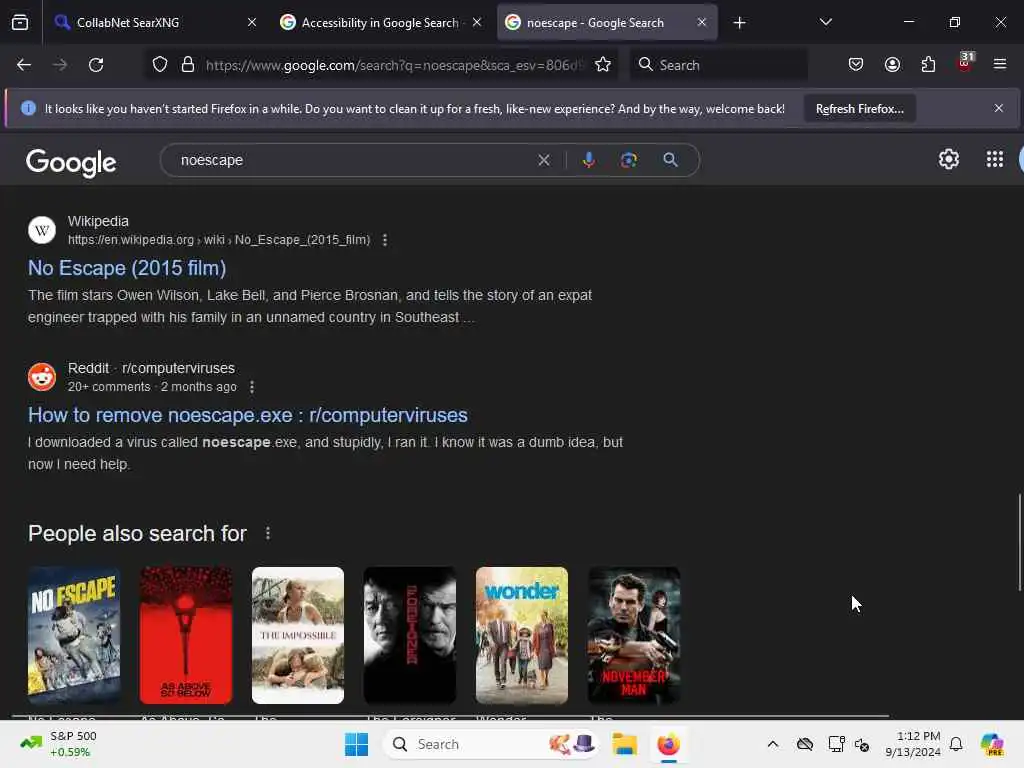Image resolution: width=1024 pixels, height=768 pixels.
Task: Click the page vertical scrollbar thumb
Action: pyautogui.click(x=1019, y=542)
